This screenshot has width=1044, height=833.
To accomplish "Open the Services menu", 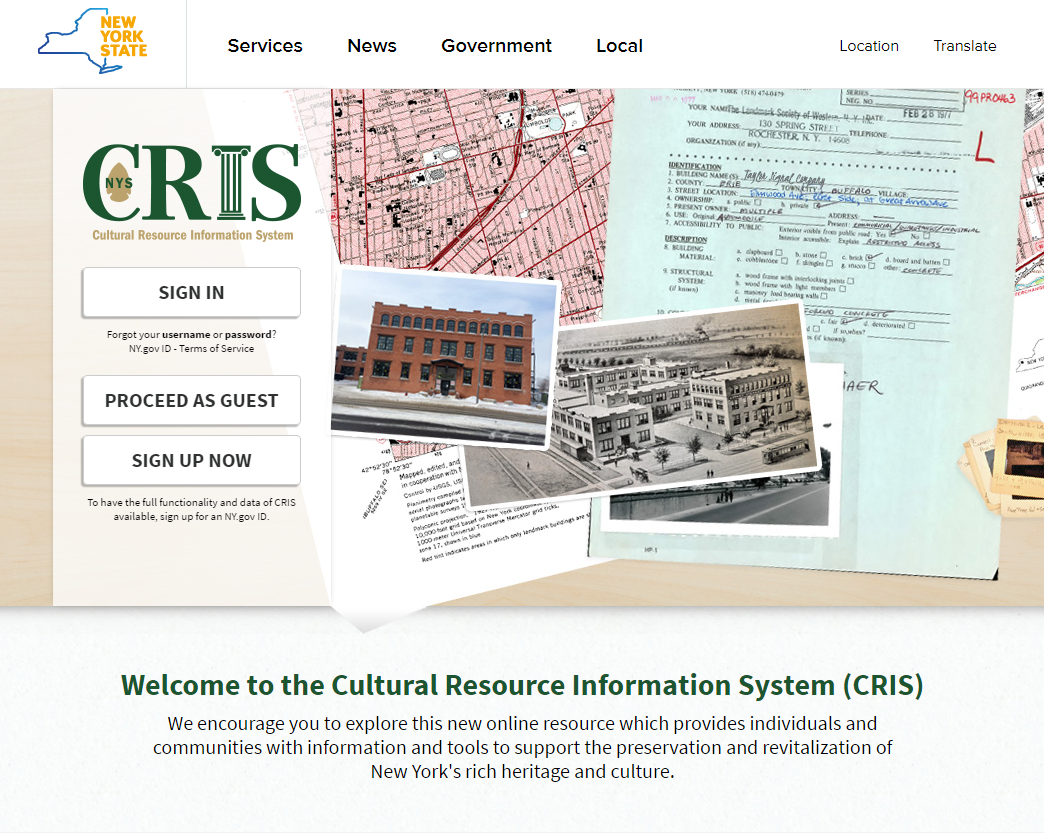I will (x=265, y=46).
